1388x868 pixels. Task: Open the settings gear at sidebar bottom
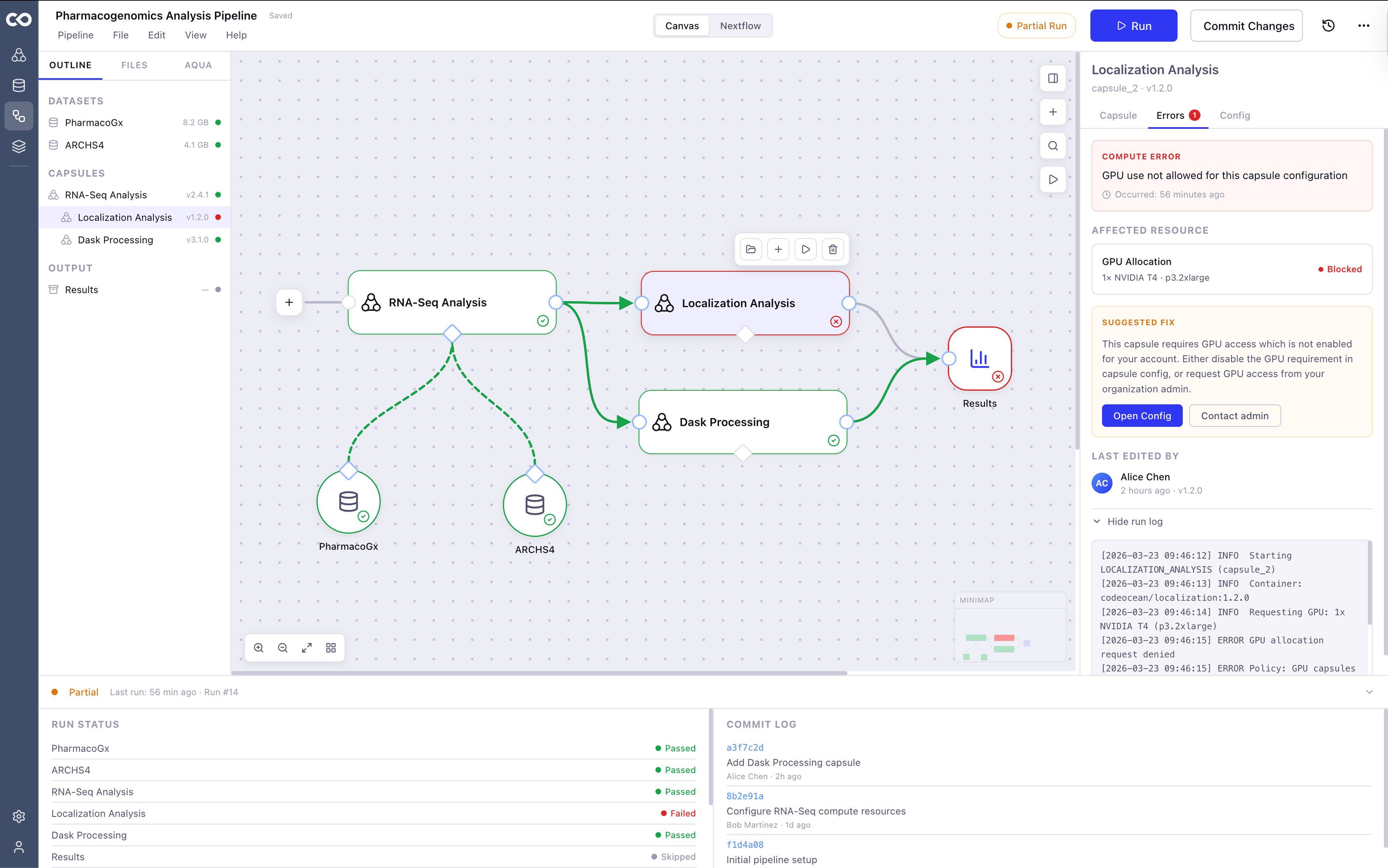pos(19,816)
